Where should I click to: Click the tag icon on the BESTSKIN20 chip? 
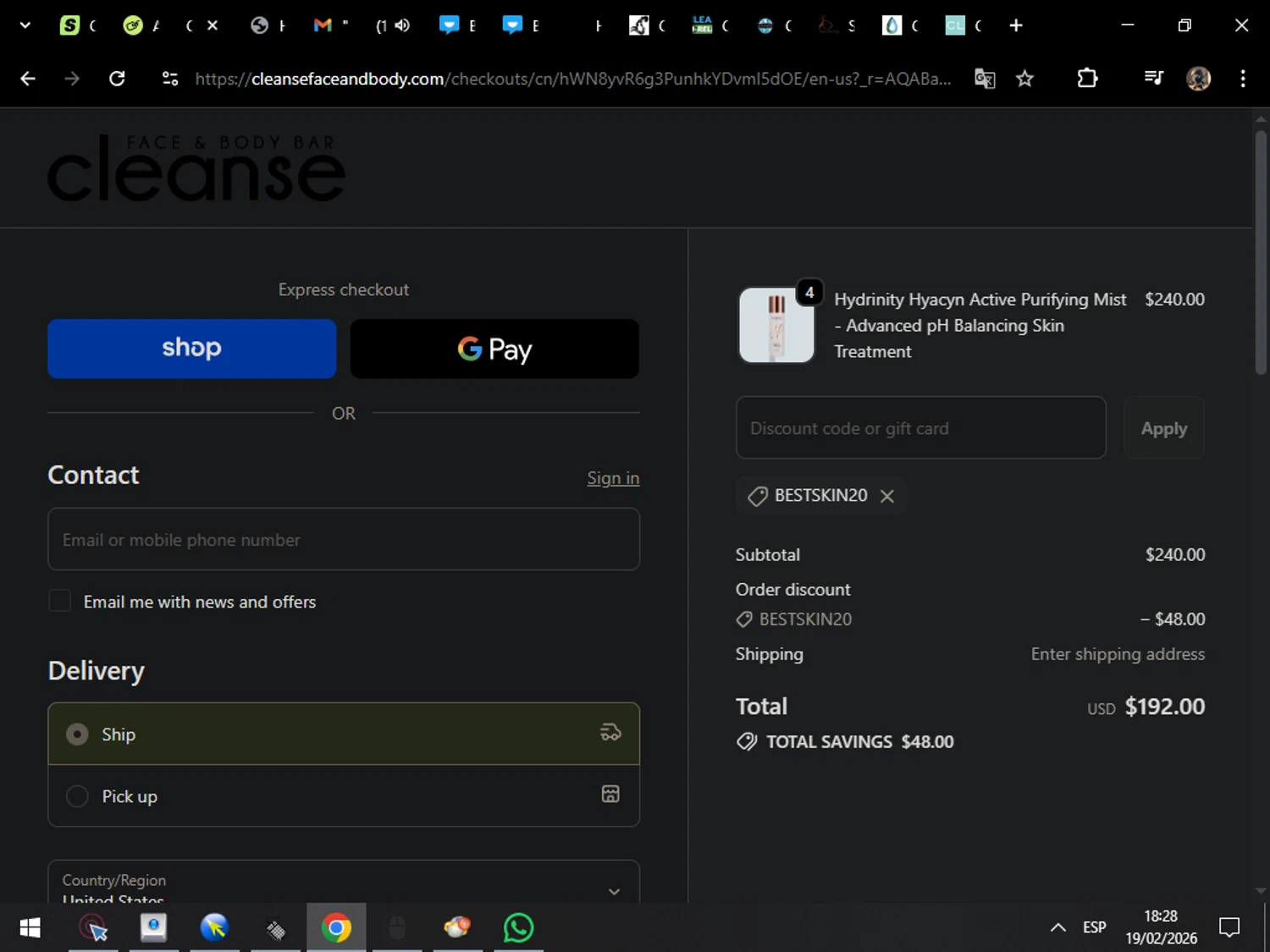(x=758, y=496)
